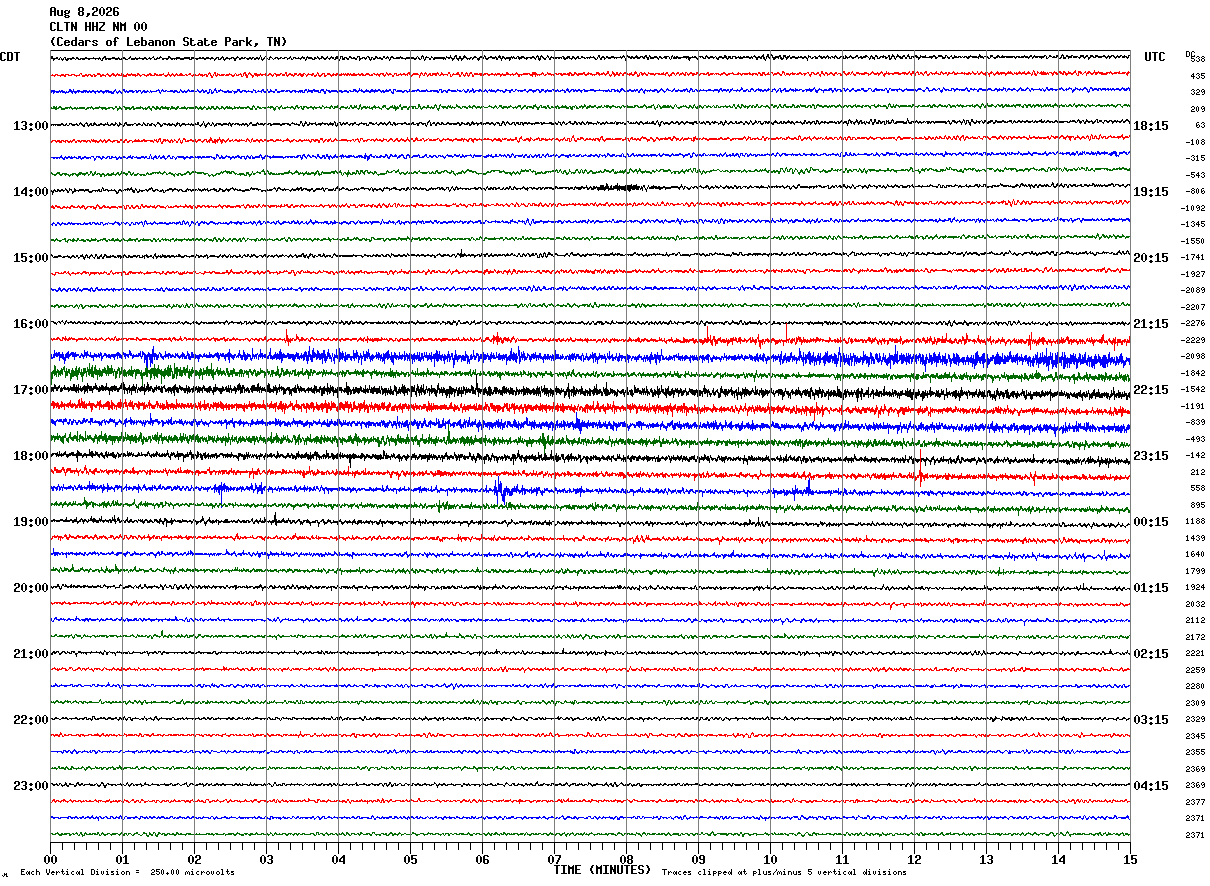Click the 21:15 UTC time label
Image resolution: width=1210 pixels, height=886 pixels.
pyautogui.click(x=1151, y=324)
